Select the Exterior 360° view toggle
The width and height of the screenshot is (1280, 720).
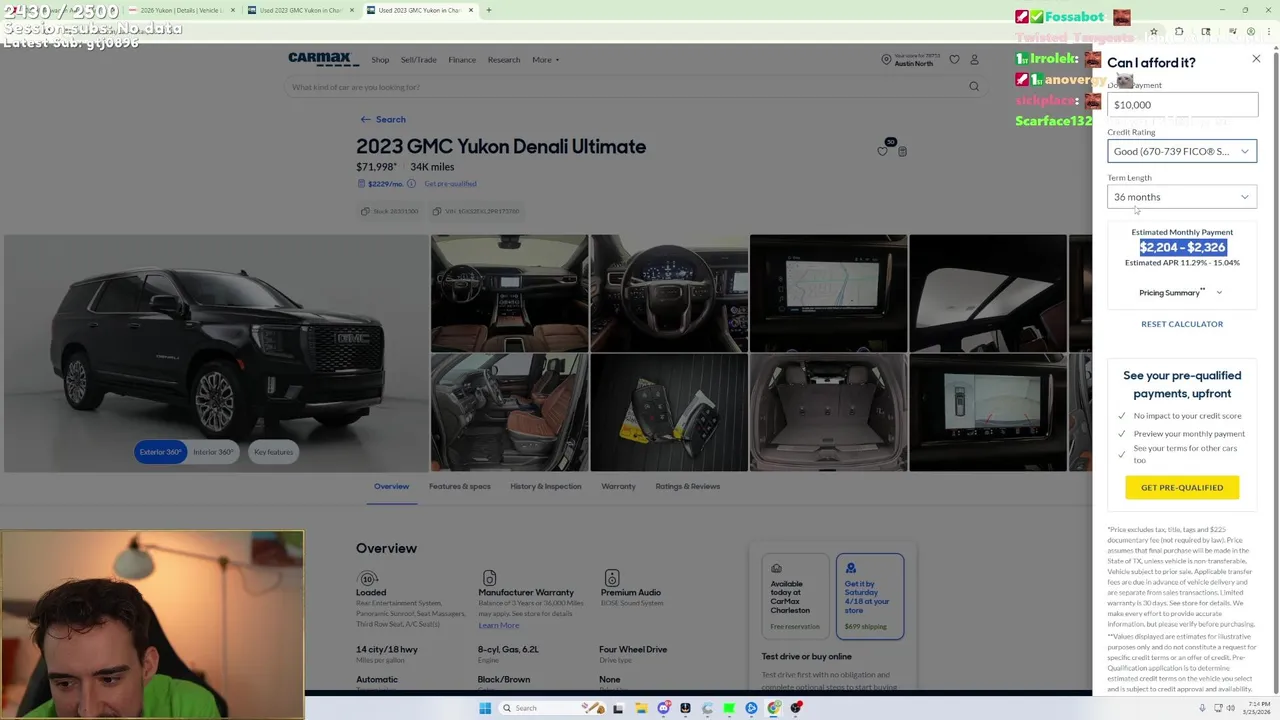pos(160,452)
